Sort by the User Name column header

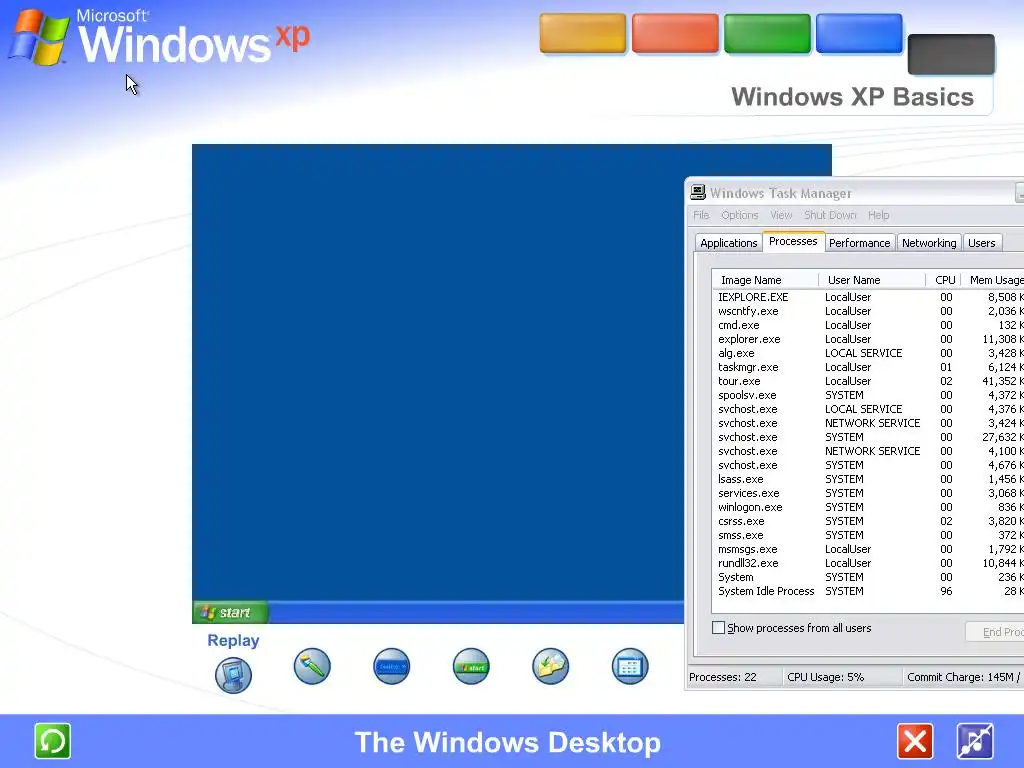click(872, 280)
